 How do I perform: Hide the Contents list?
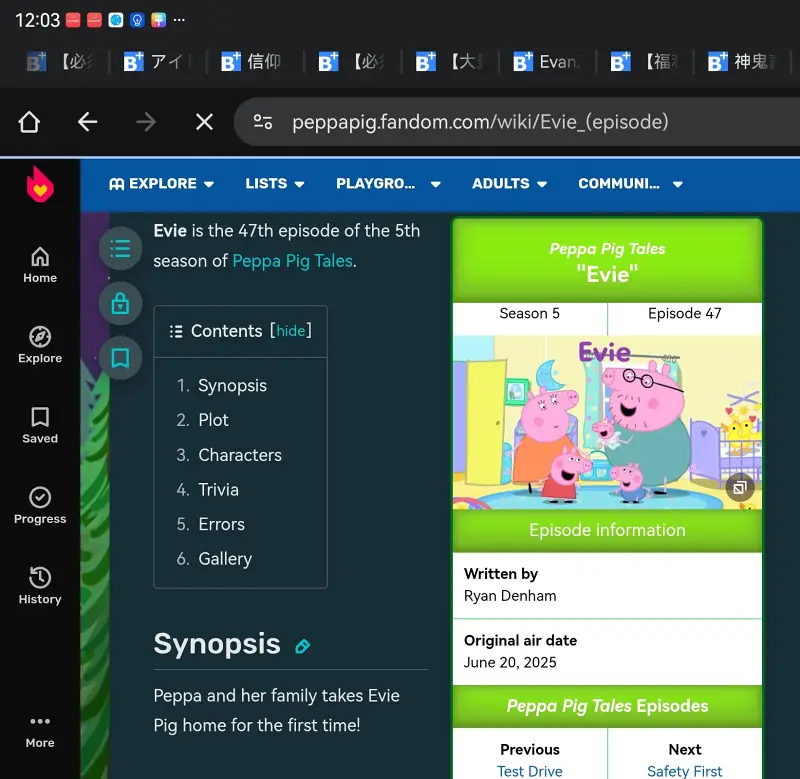[x=291, y=331]
